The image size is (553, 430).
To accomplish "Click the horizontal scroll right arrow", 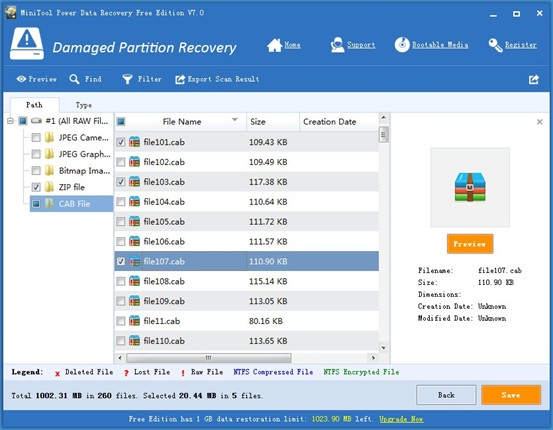I will [x=373, y=358].
